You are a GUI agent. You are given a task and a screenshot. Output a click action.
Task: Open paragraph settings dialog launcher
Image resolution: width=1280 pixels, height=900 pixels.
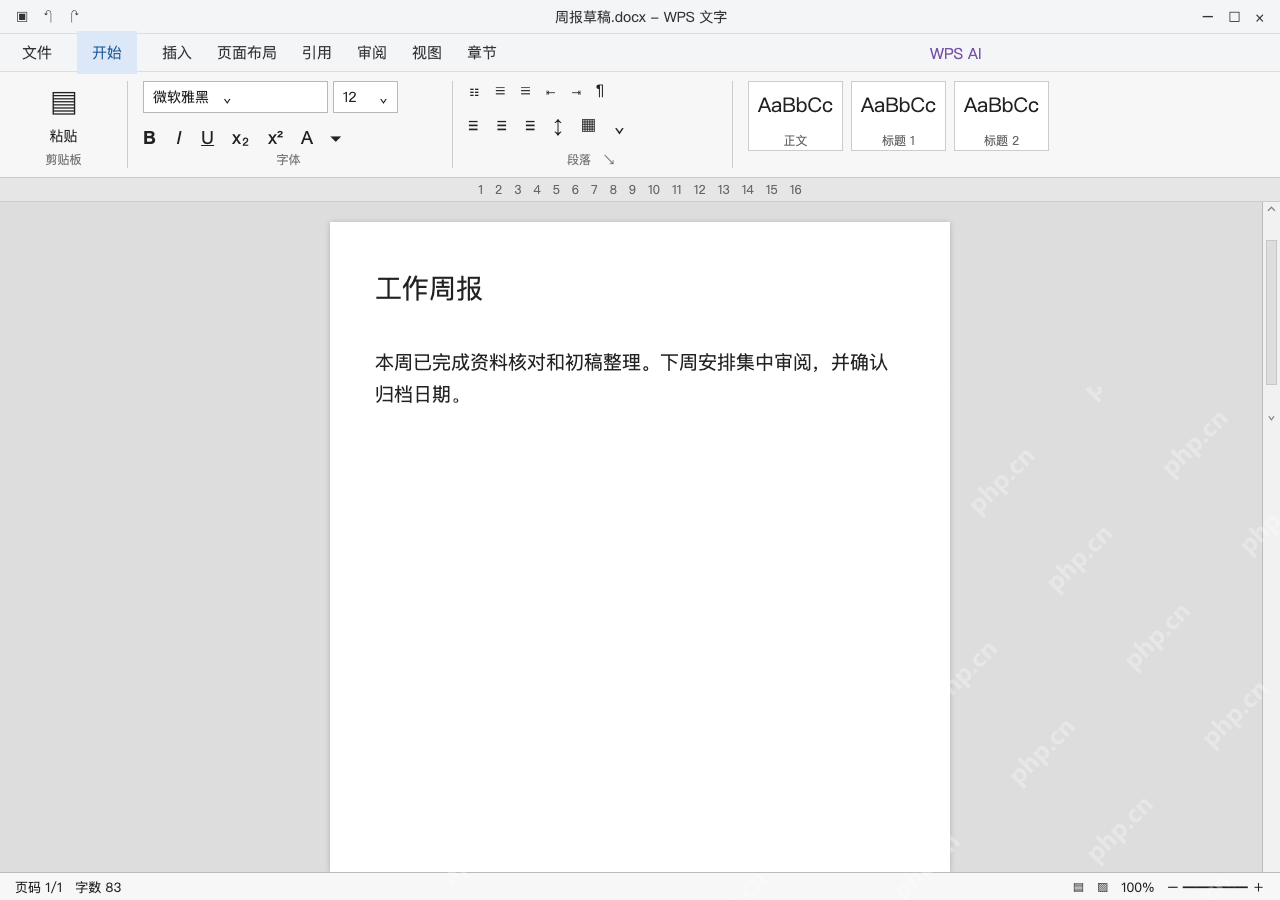609,159
